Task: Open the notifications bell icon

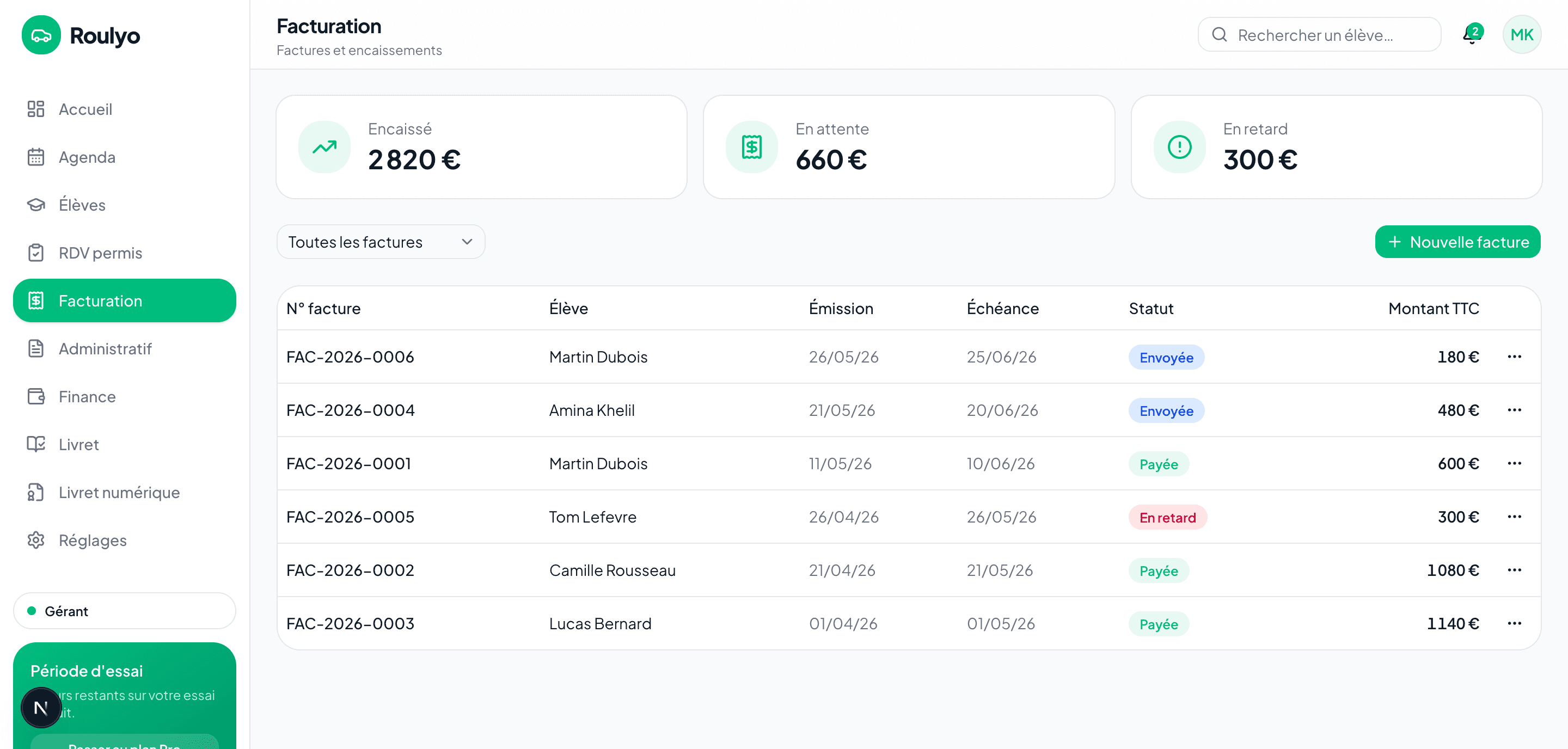Action: tap(1472, 35)
